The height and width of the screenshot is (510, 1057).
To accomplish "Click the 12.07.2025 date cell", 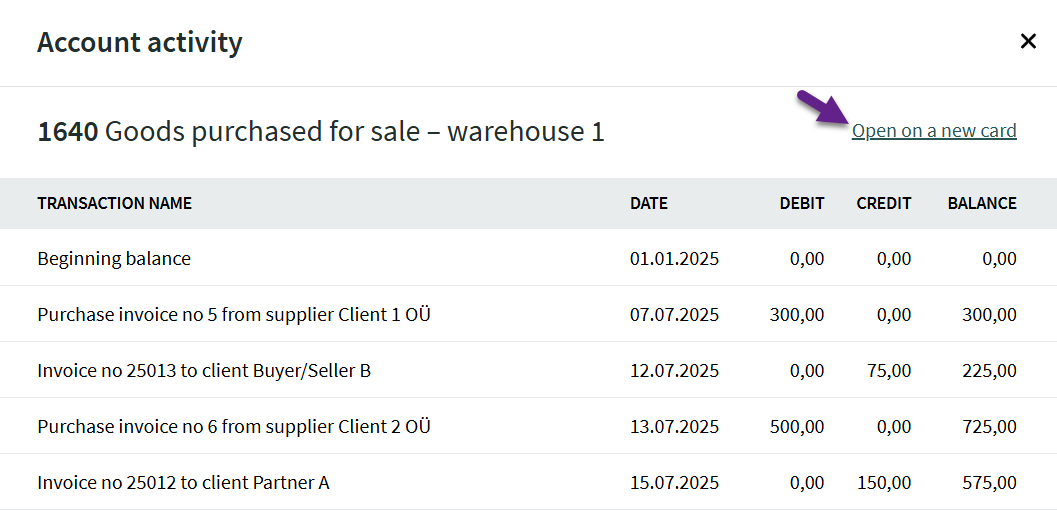I will 674,371.
